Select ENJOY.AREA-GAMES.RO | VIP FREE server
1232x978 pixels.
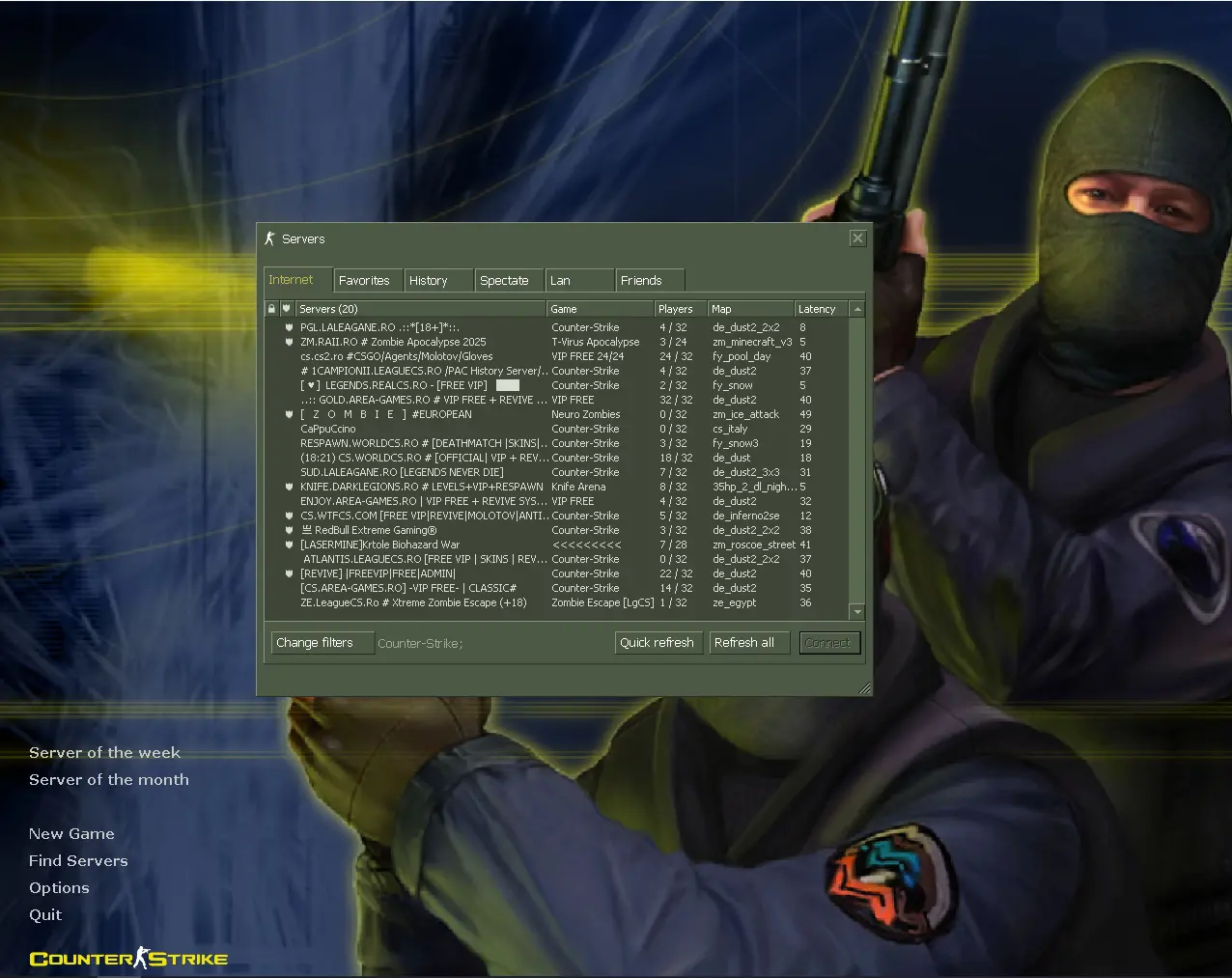pyautogui.click(x=557, y=501)
